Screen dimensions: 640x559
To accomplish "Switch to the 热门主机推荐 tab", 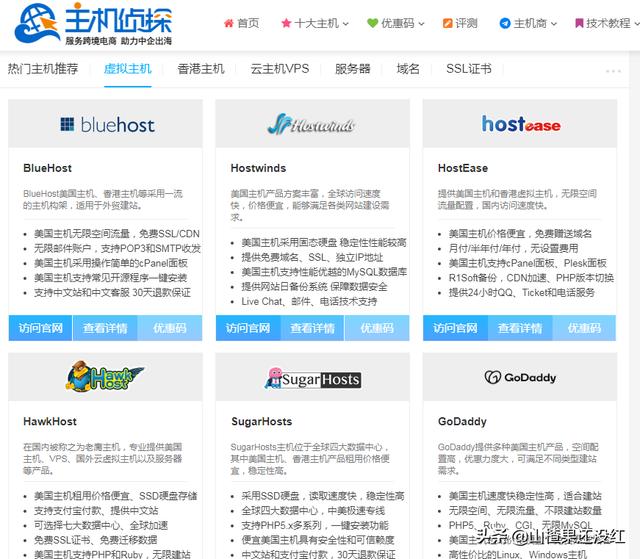I will pos(43,69).
